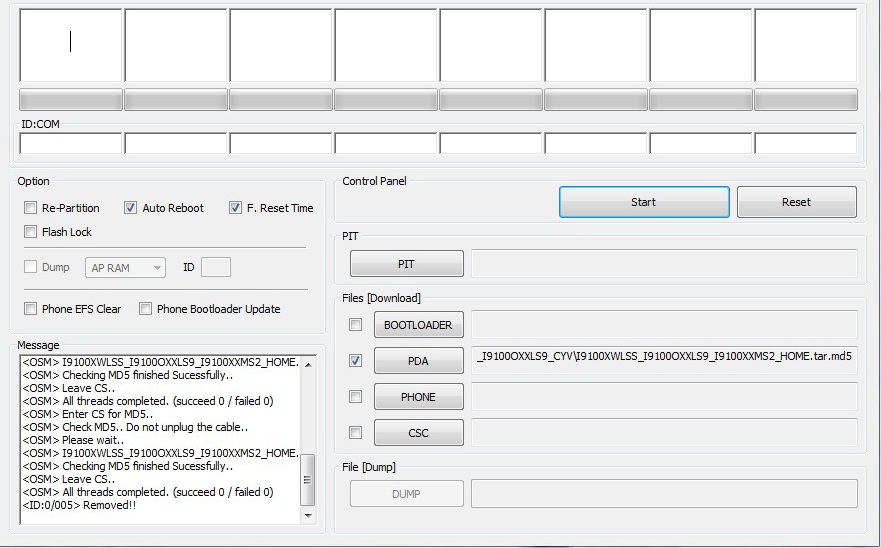
Task: Click the CSC file path field
Action: coord(664,432)
